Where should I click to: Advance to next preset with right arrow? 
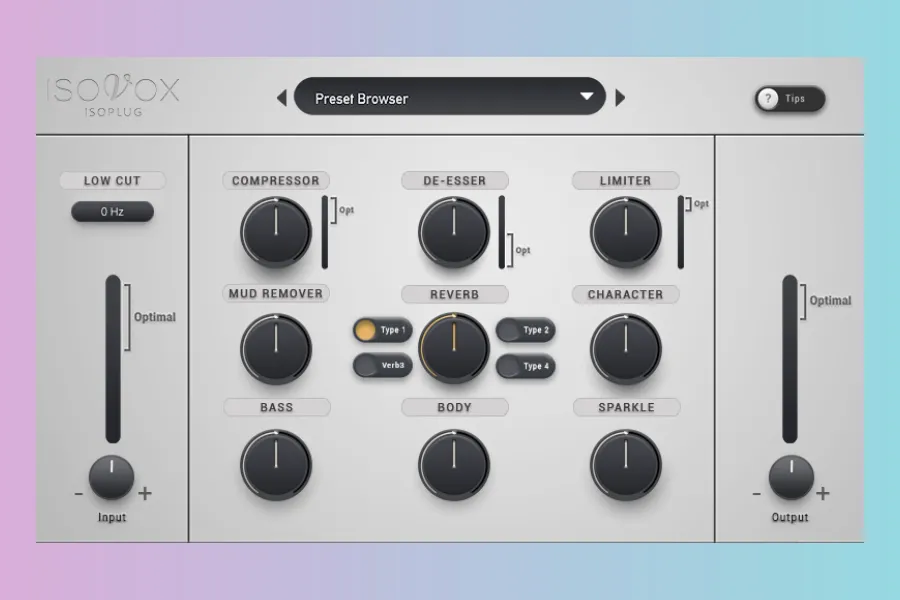click(620, 98)
